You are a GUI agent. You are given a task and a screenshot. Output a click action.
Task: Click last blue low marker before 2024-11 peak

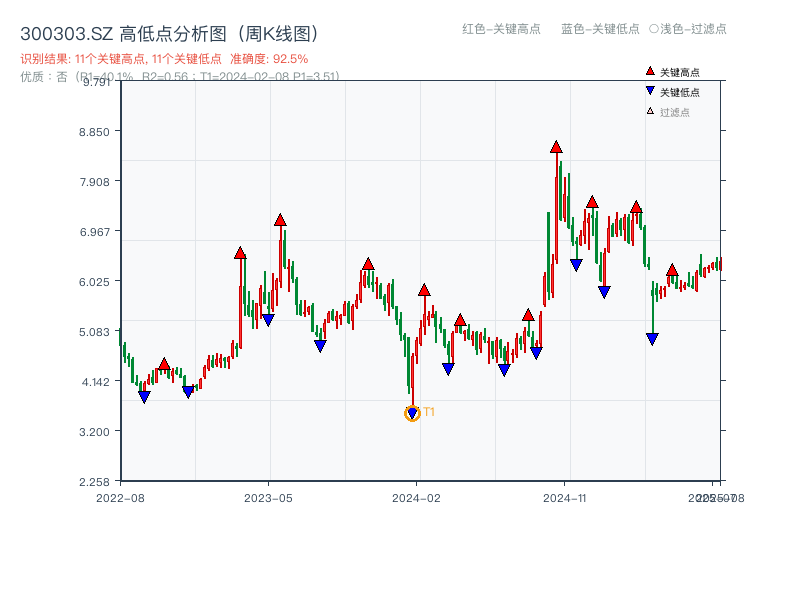pyautogui.click(x=536, y=353)
